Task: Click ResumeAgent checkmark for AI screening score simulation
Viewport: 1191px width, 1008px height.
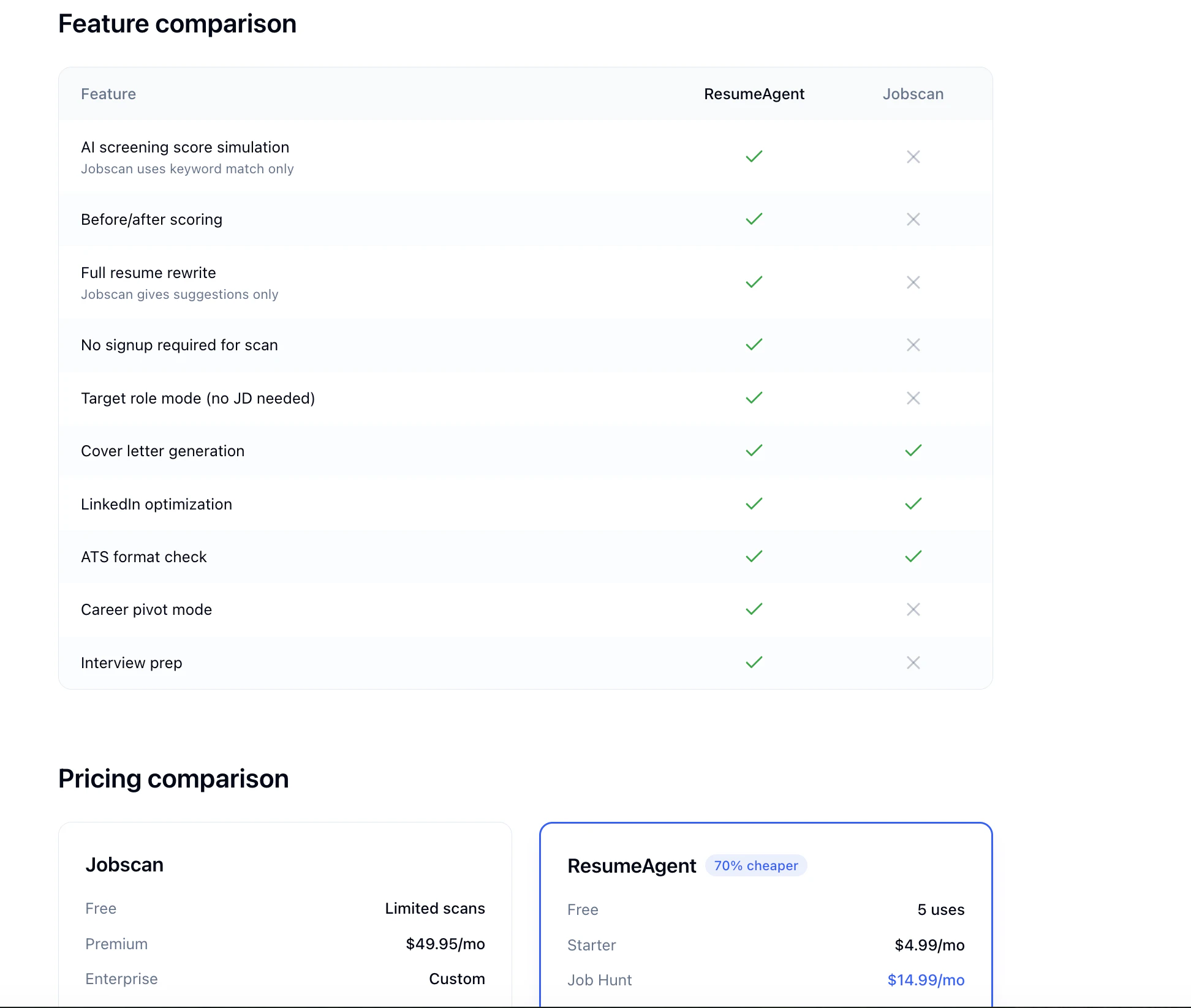Action: point(754,157)
